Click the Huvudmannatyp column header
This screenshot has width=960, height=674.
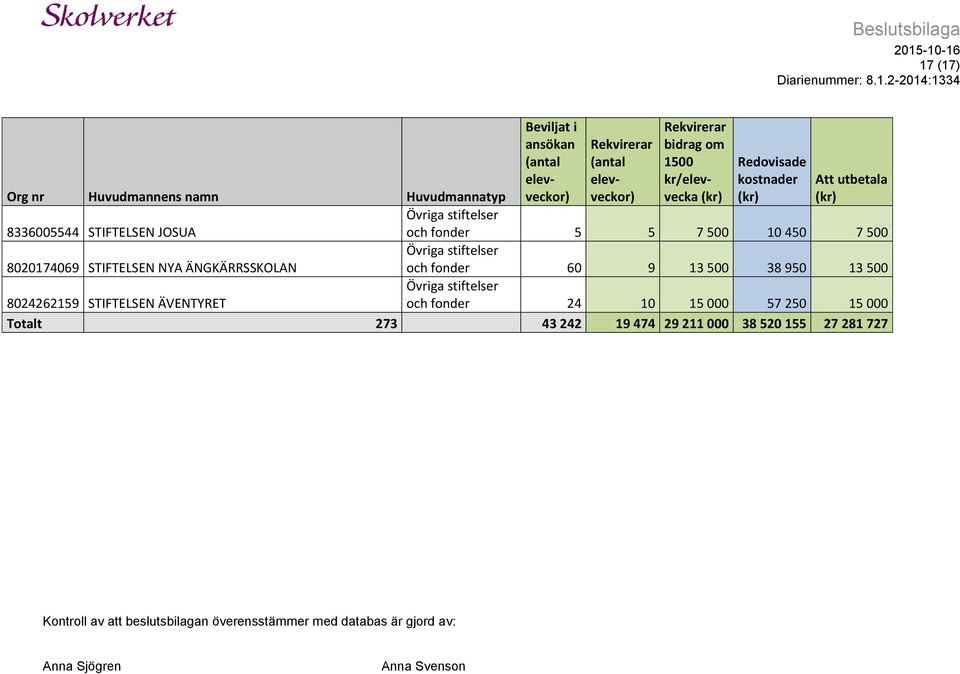click(461, 162)
